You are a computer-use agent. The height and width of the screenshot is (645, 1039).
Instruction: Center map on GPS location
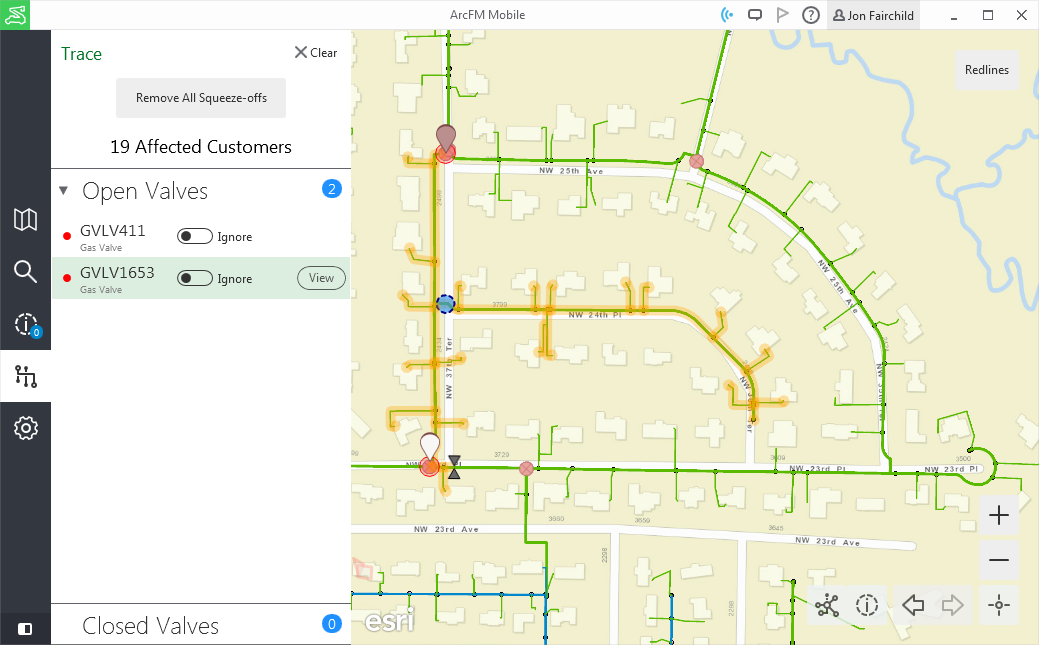[x=999, y=605]
